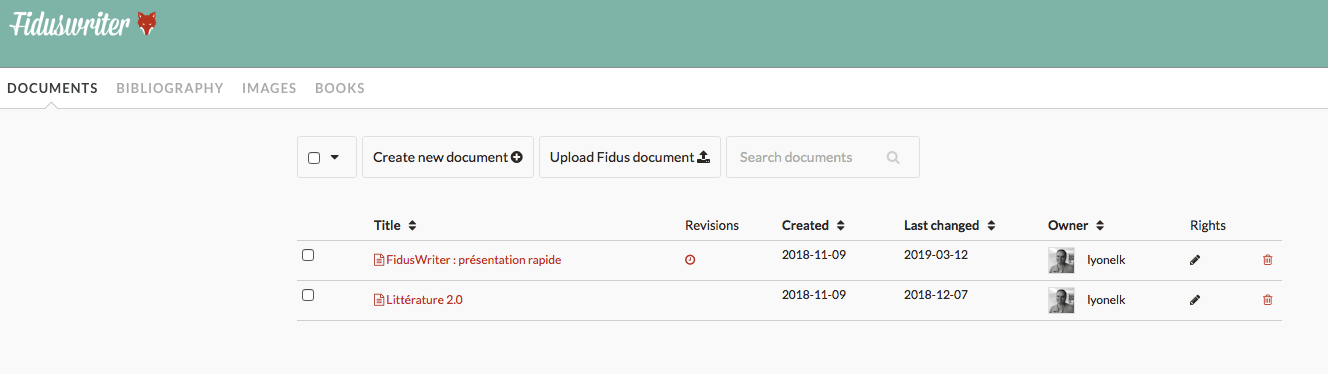
Task: Delete Littérature 2.0 via trash icon
Action: pos(1268,300)
